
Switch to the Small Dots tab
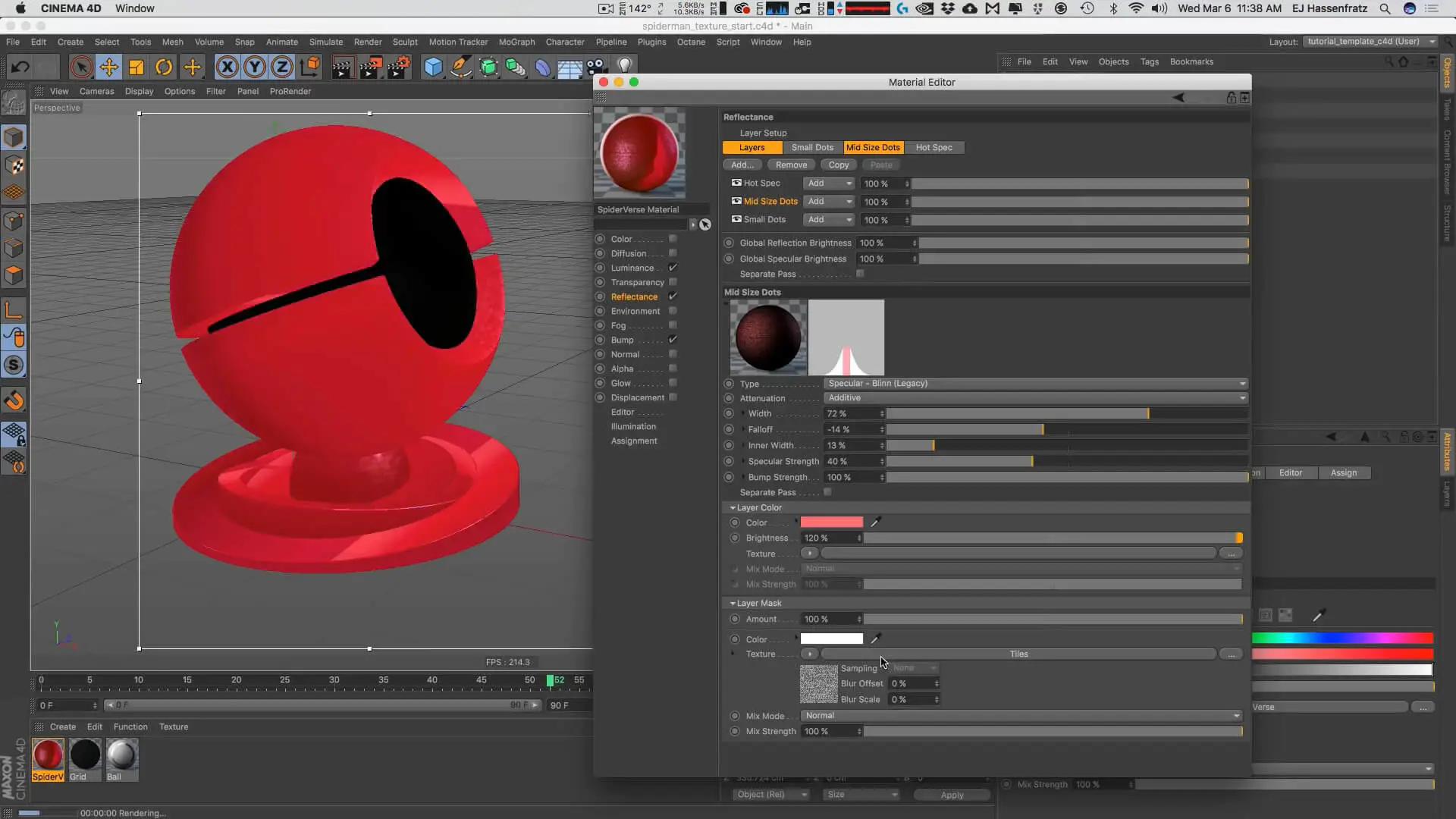click(x=812, y=147)
